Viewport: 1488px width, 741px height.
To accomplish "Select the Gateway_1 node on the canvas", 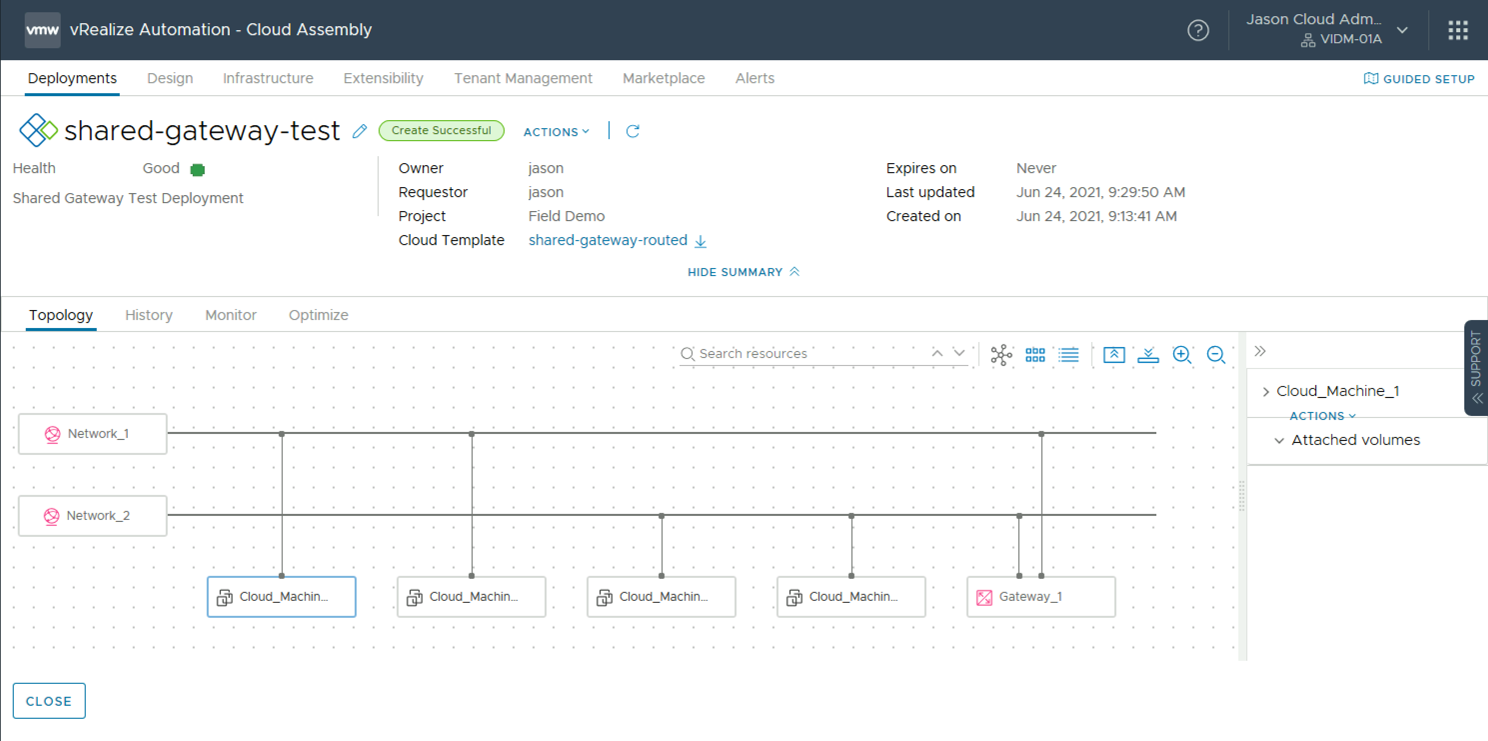I will [x=1041, y=597].
